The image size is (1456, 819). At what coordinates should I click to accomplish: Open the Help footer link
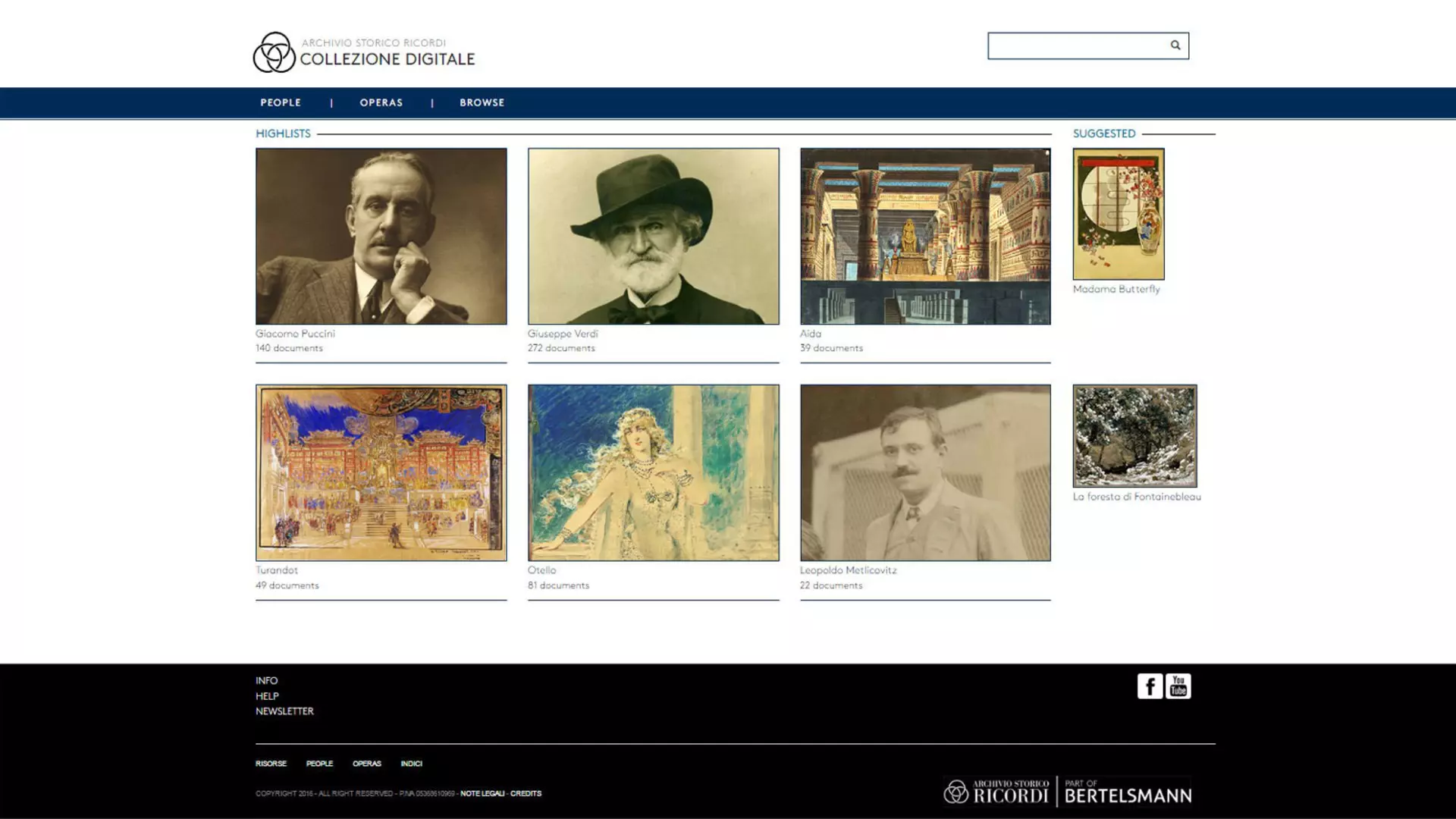pos(267,696)
